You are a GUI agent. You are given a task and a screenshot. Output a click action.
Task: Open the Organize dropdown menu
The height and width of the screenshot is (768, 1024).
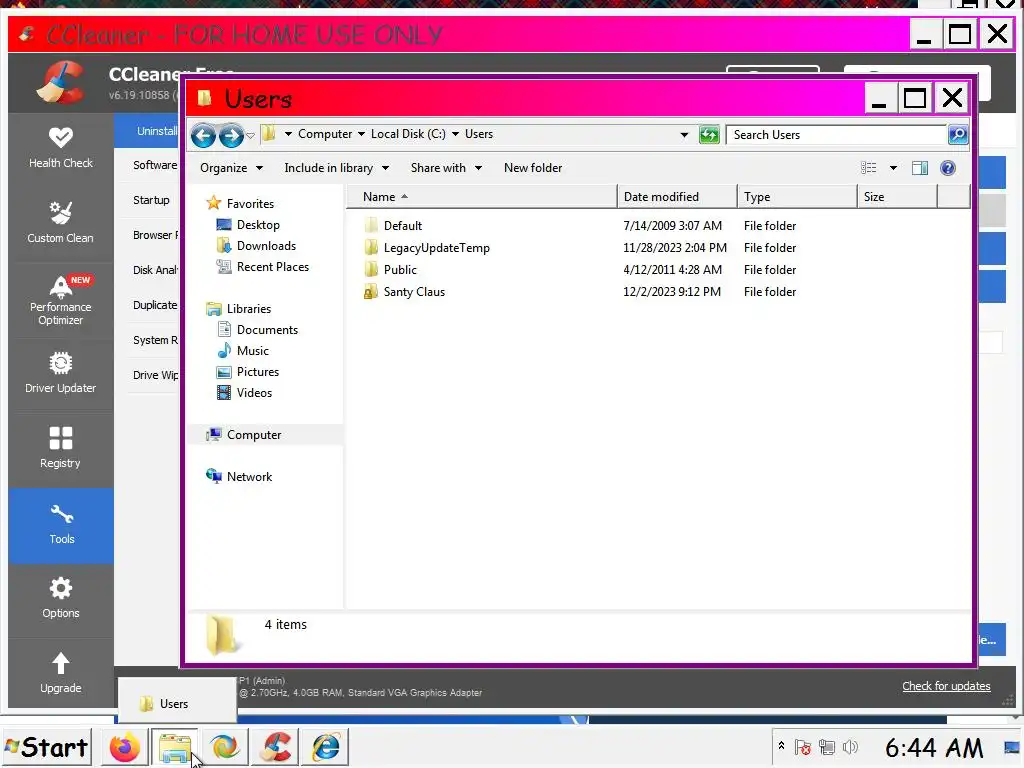pyautogui.click(x=231, y=168)
